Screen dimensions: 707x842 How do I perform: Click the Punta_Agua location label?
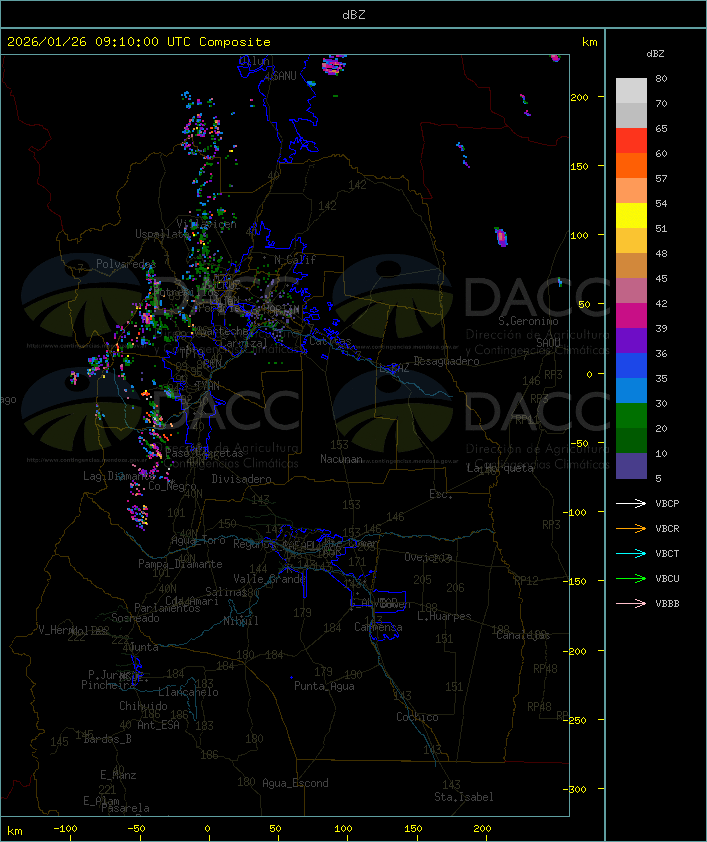pyautogui.click(x=325, y=686)
